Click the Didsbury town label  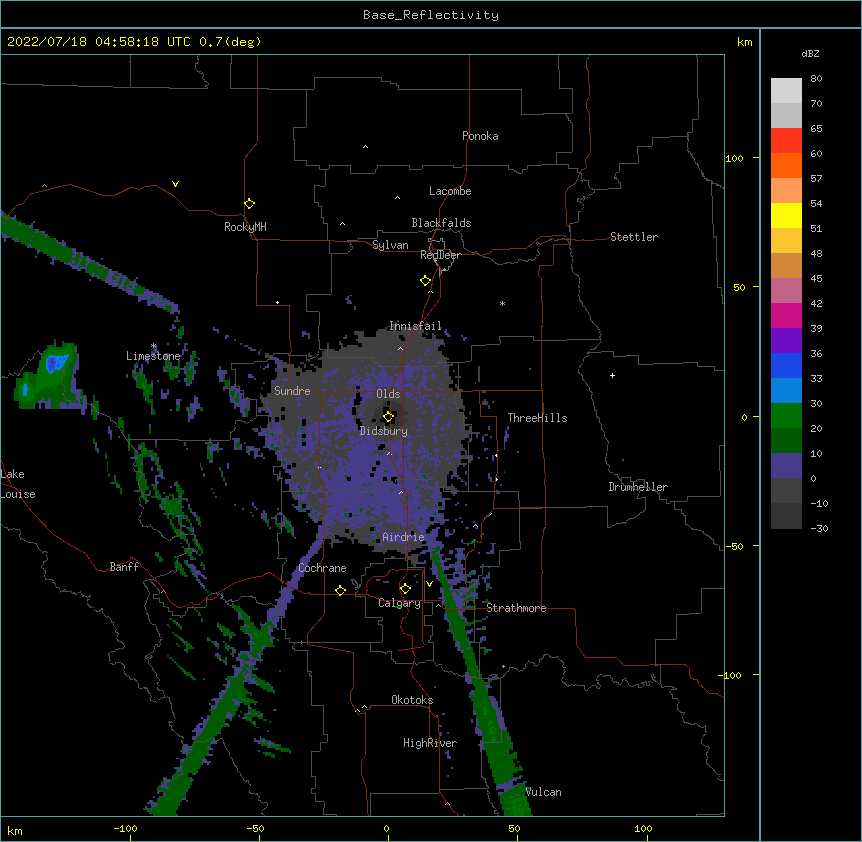(x=384, y=431)
